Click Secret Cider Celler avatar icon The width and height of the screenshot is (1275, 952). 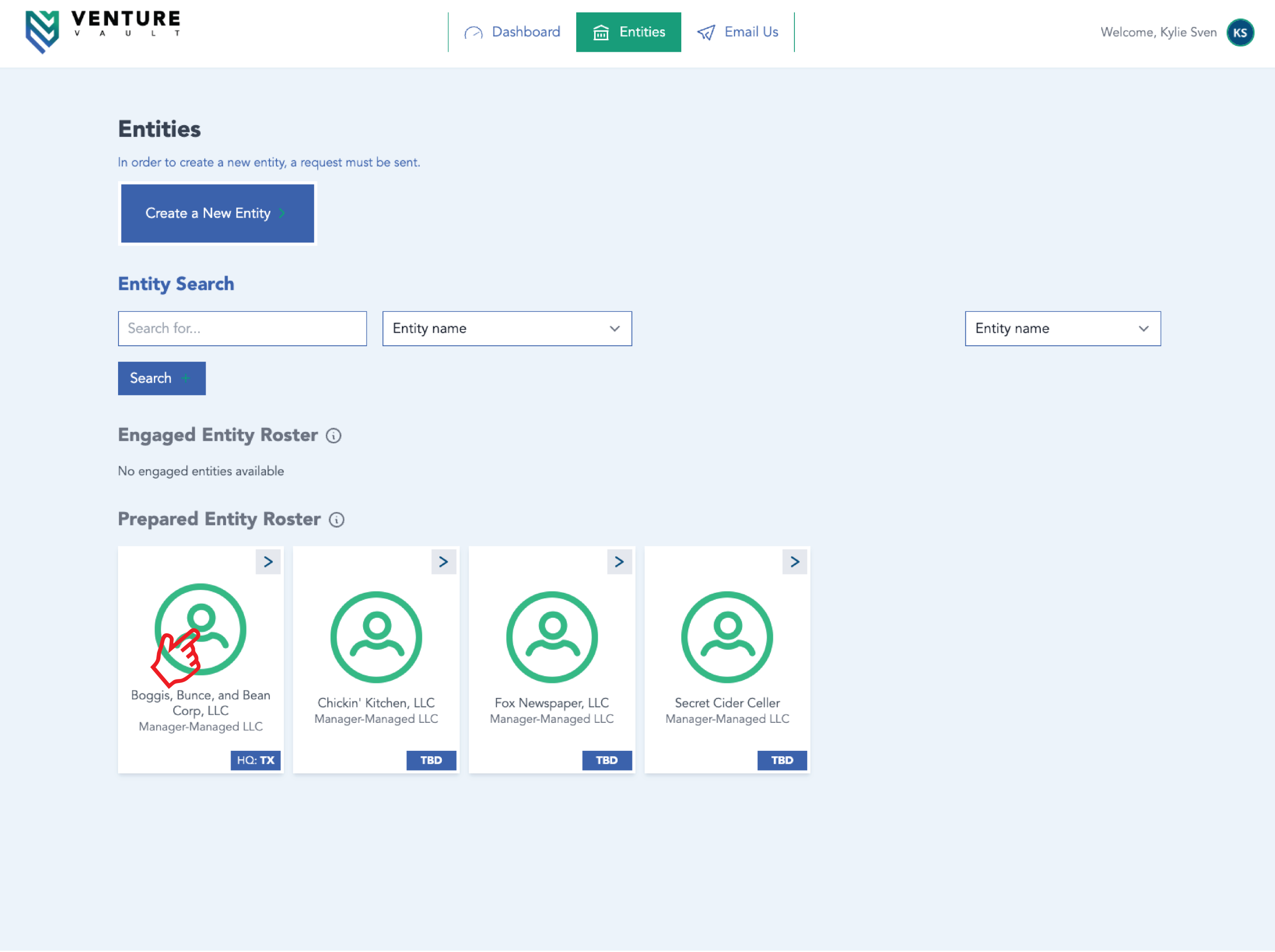tap(727, 637)
